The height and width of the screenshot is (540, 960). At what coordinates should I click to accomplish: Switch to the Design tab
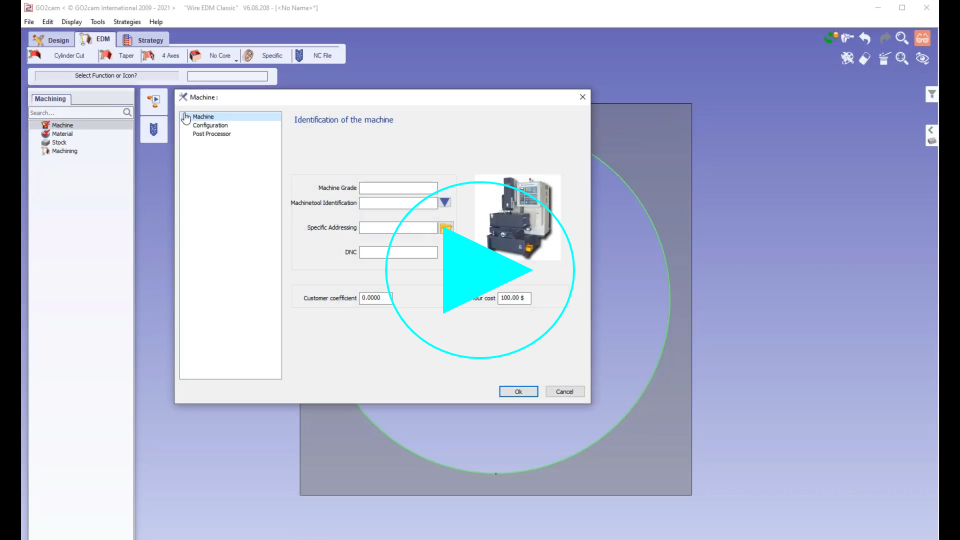tap(51, 40)
